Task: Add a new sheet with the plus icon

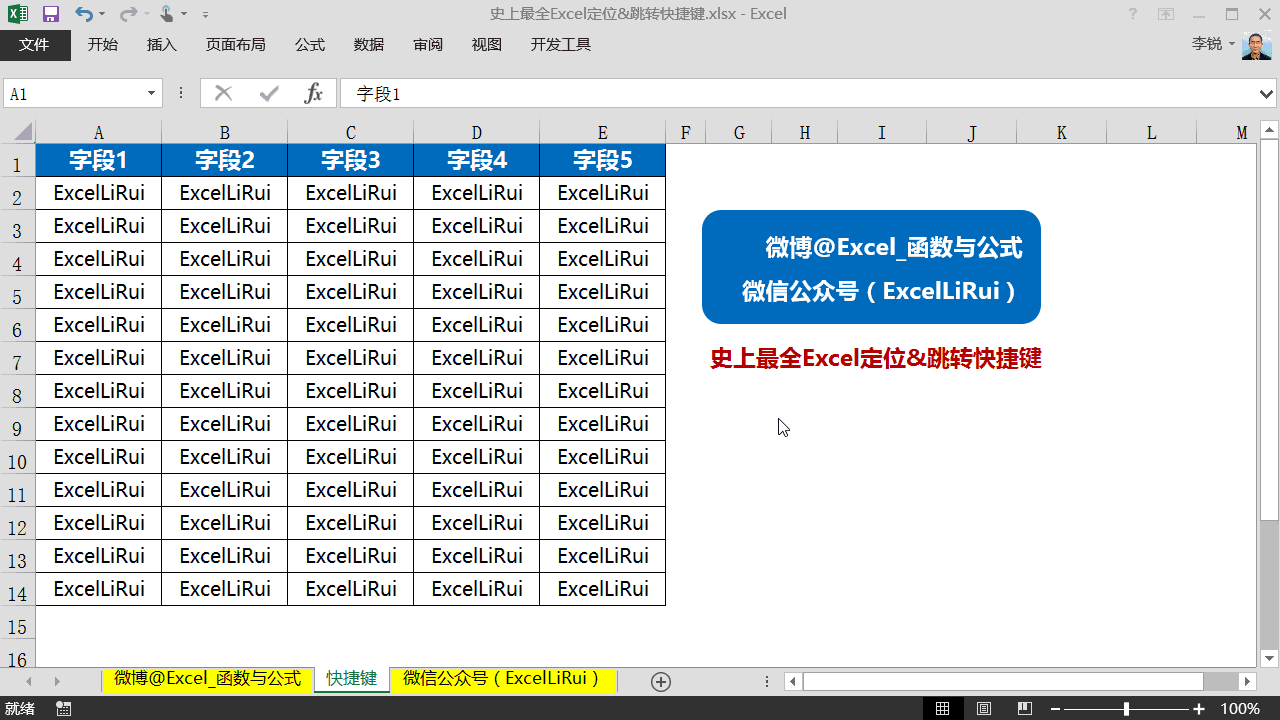Action: click(x=660, y=681)
